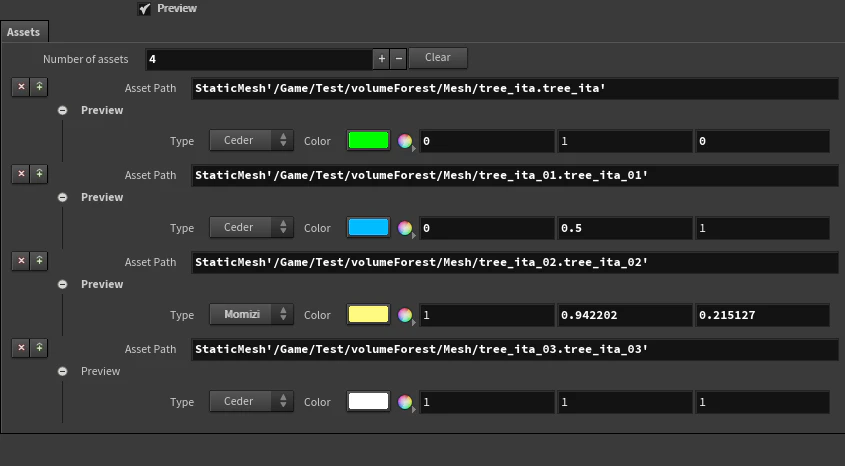
Task: Click the yellow color swatch
Action: 369,315
